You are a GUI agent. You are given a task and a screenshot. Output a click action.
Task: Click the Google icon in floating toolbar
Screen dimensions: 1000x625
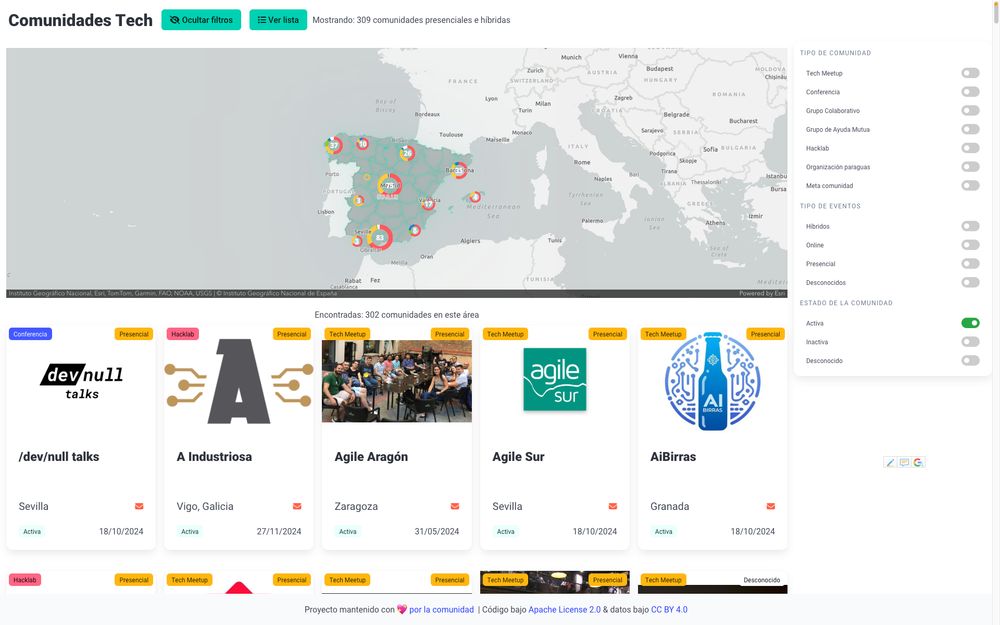click(918, 462)
